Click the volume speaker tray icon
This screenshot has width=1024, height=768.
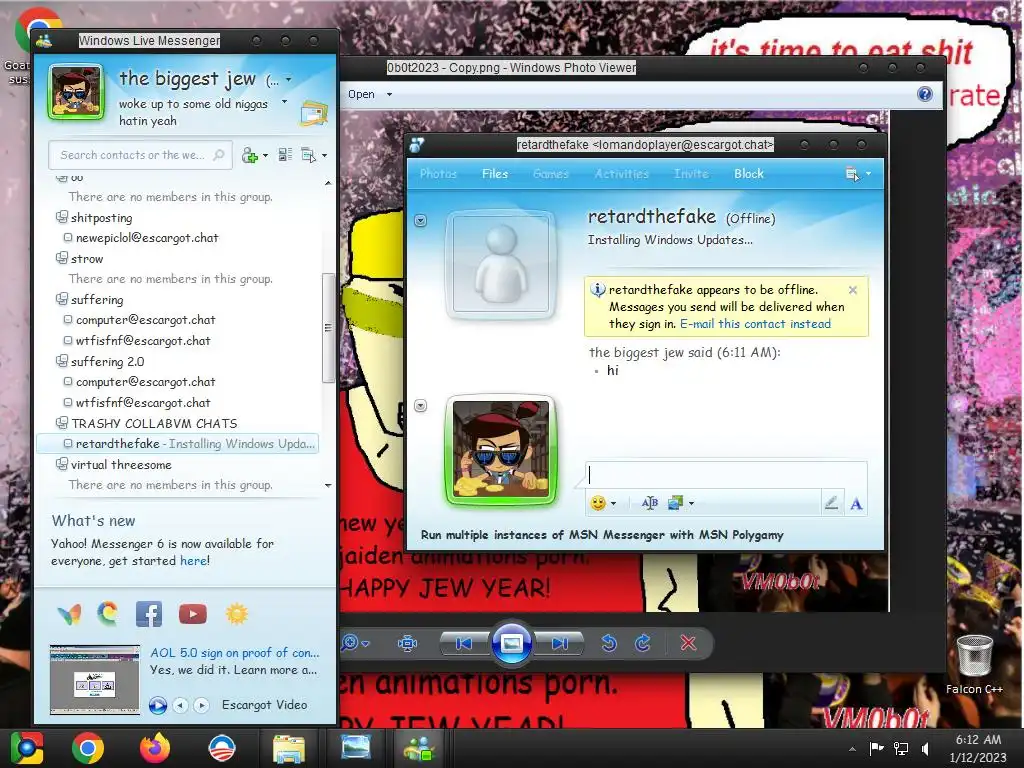(925, 748)
